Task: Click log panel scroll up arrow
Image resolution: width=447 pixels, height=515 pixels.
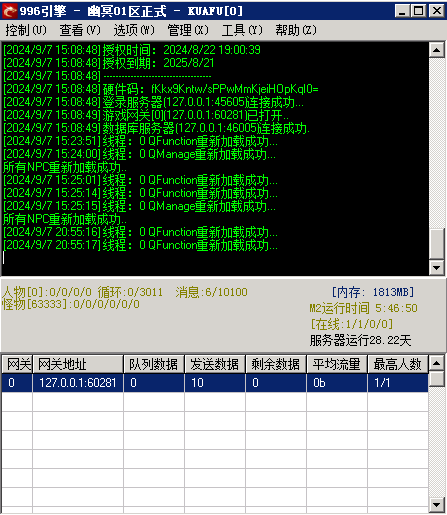Action: [437, 50]
